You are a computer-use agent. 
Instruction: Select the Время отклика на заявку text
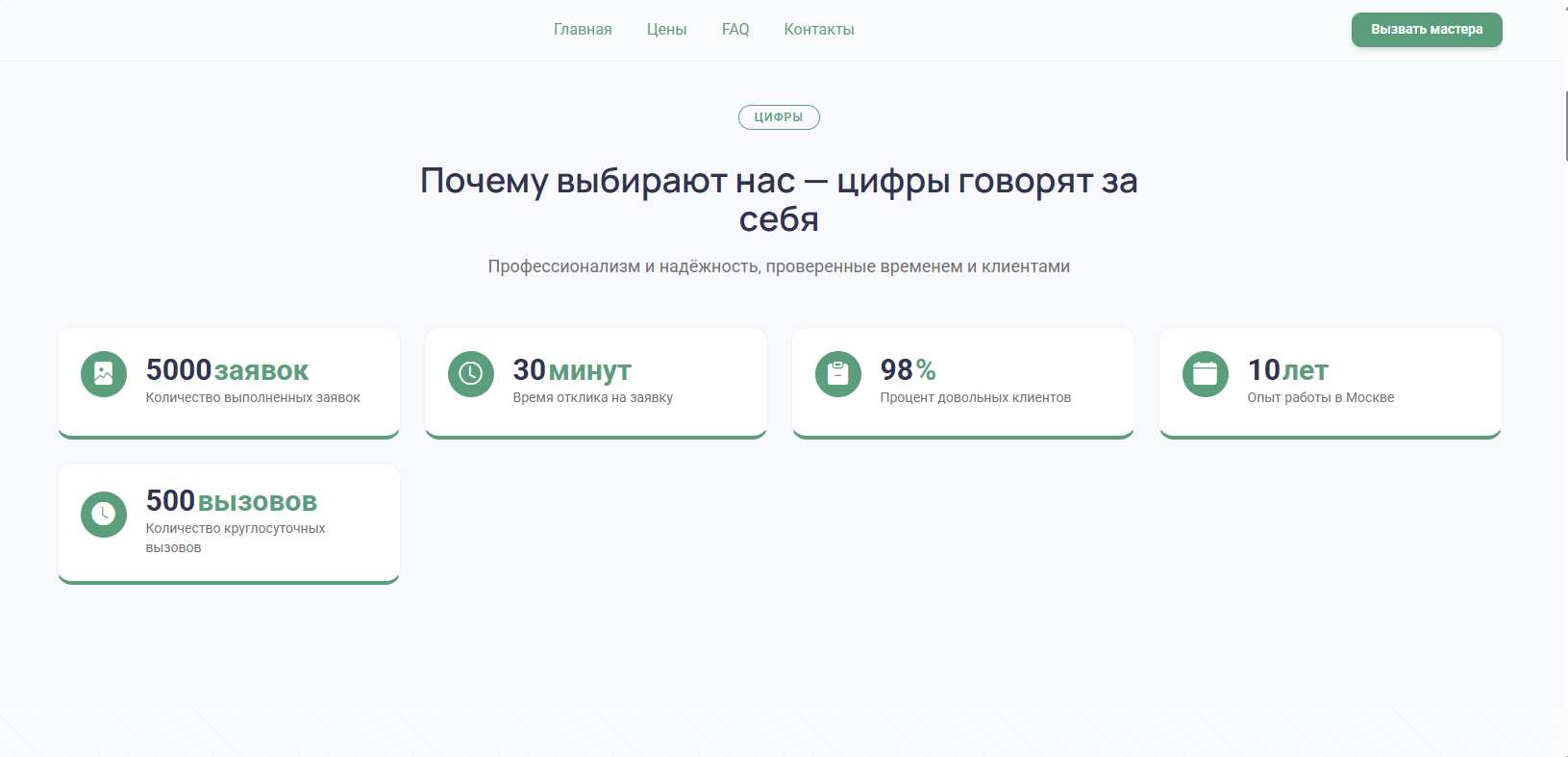click(592, 398)
